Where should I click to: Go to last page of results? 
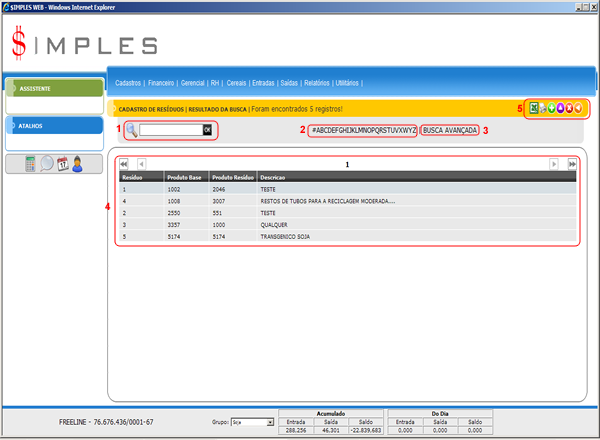pyautogui.click(x=572, y=163)
